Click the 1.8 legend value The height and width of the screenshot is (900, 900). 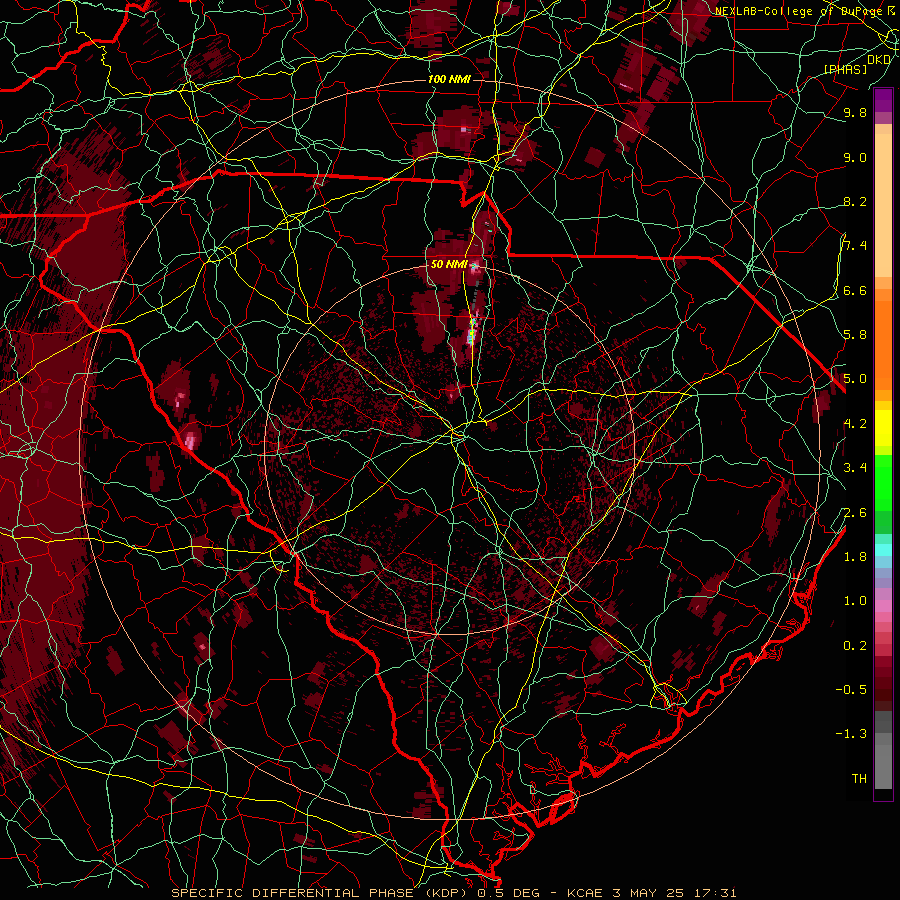click(855, 557)
